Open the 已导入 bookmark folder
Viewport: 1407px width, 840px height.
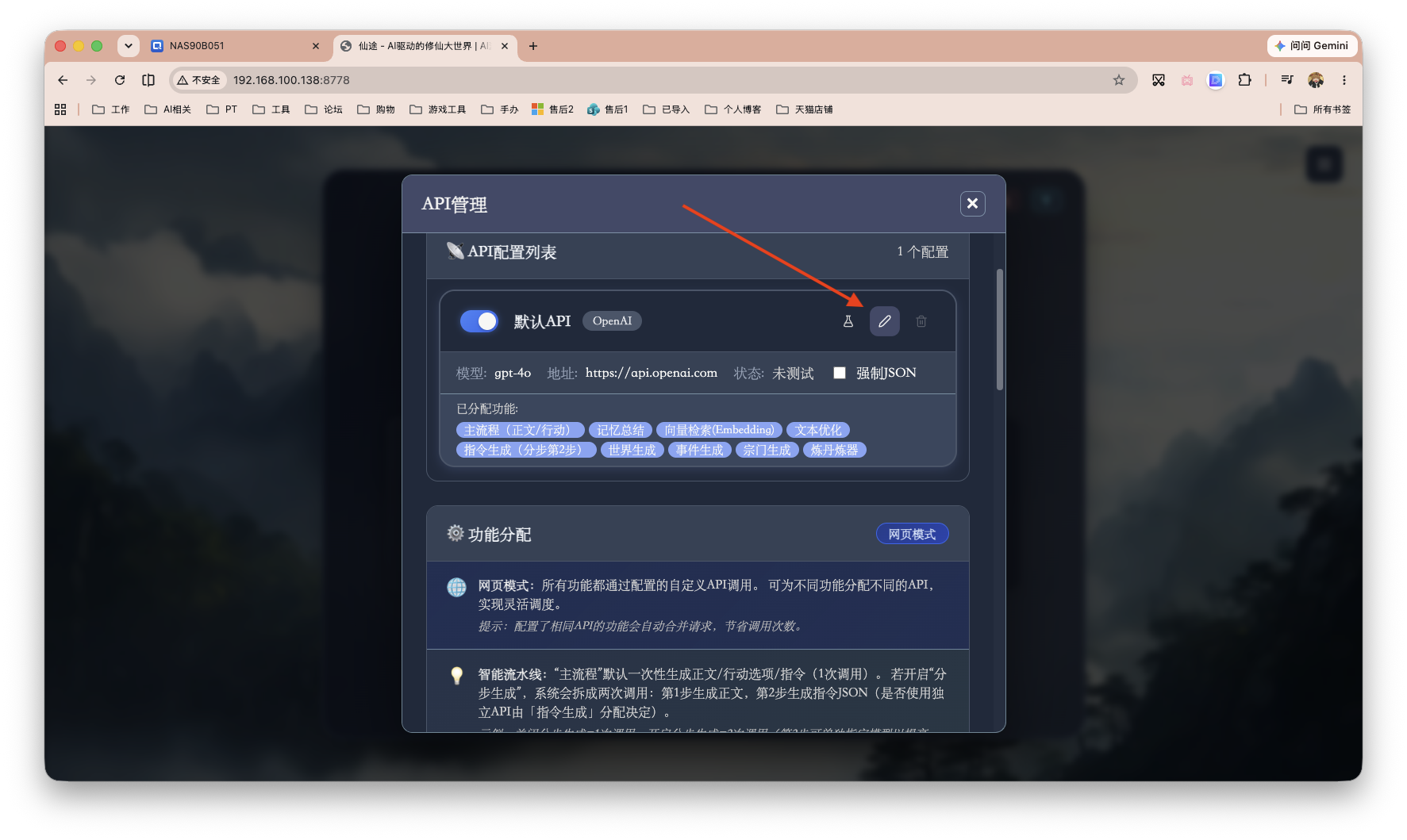667,109
